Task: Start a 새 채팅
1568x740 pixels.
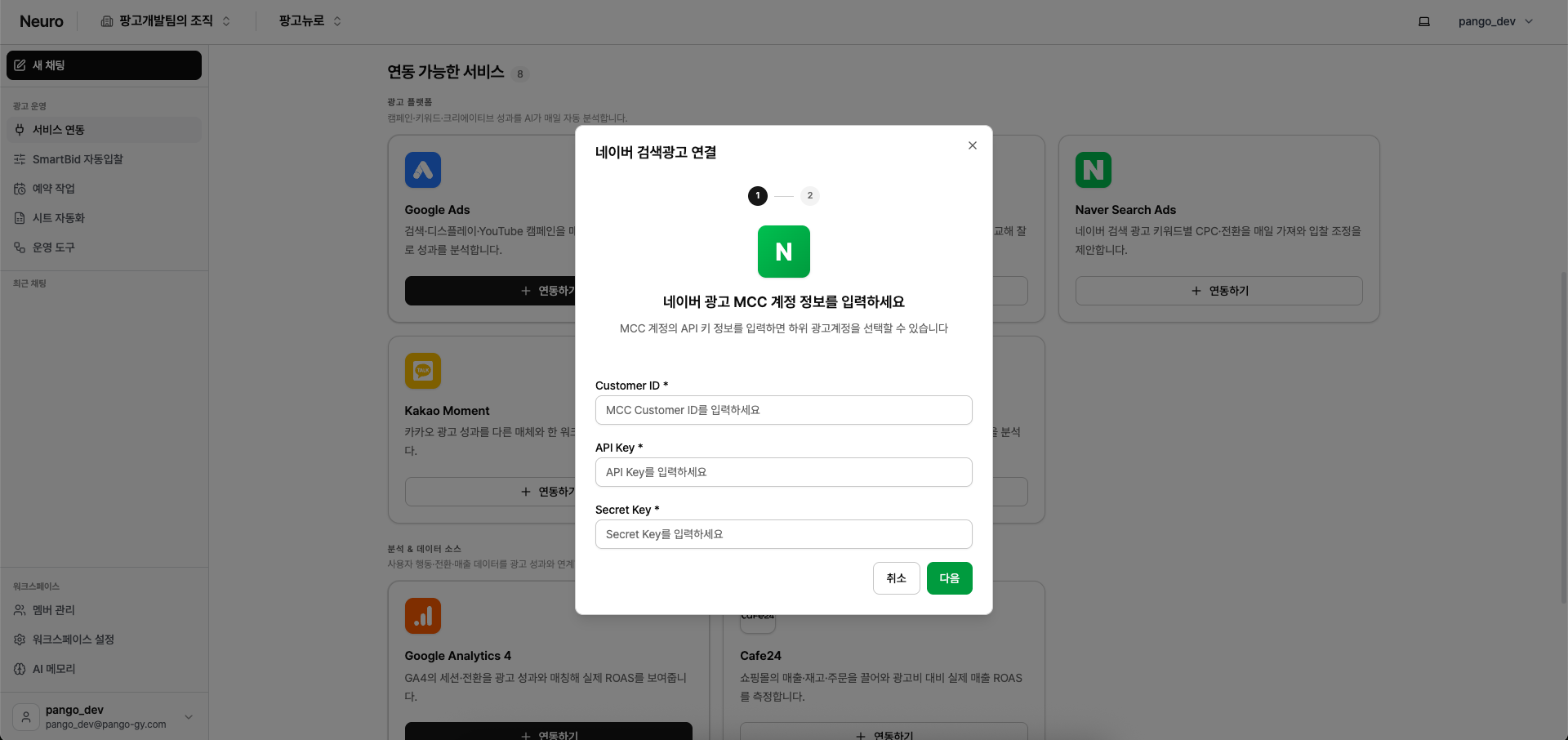Action: point(104,65)
